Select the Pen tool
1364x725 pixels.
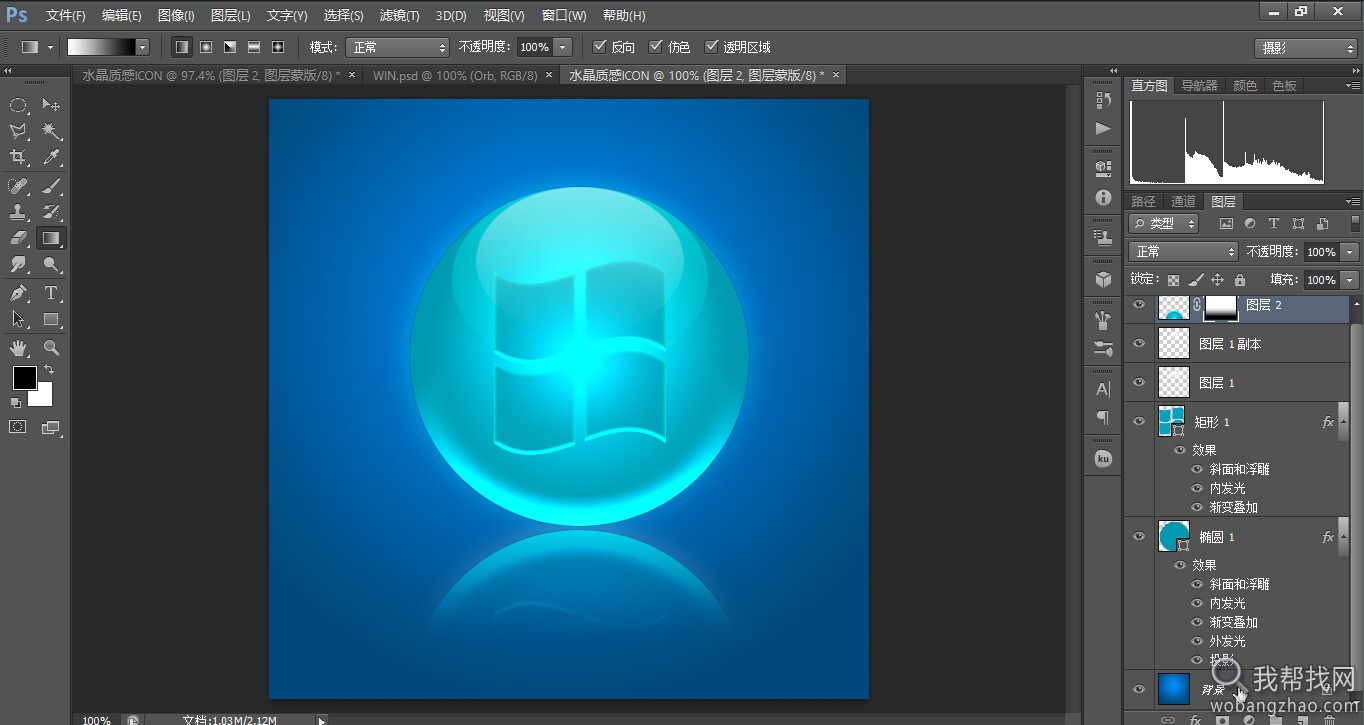pyautogui.click(x=19, y=293)
